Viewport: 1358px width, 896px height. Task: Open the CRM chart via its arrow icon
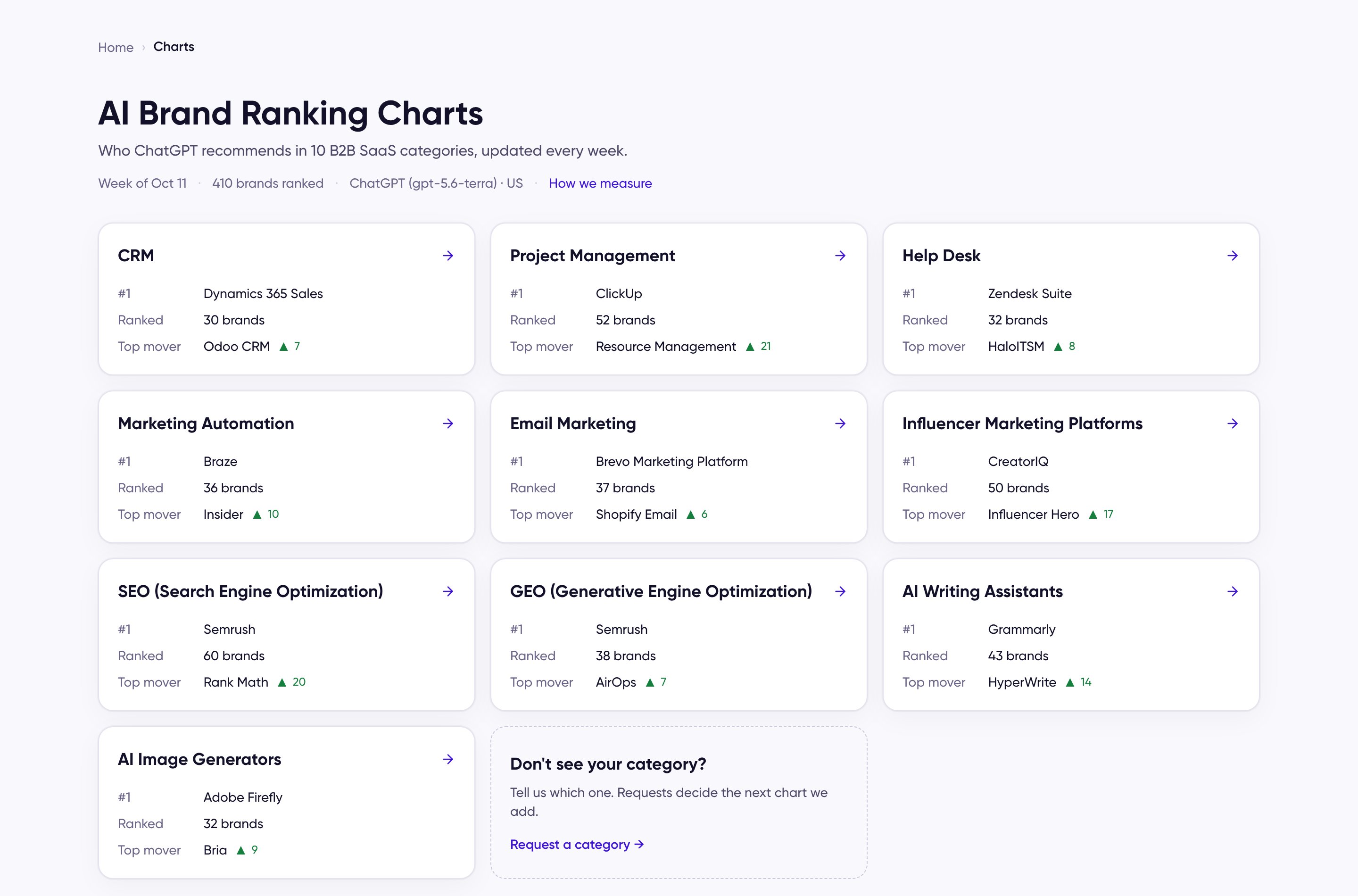(448, 256)
